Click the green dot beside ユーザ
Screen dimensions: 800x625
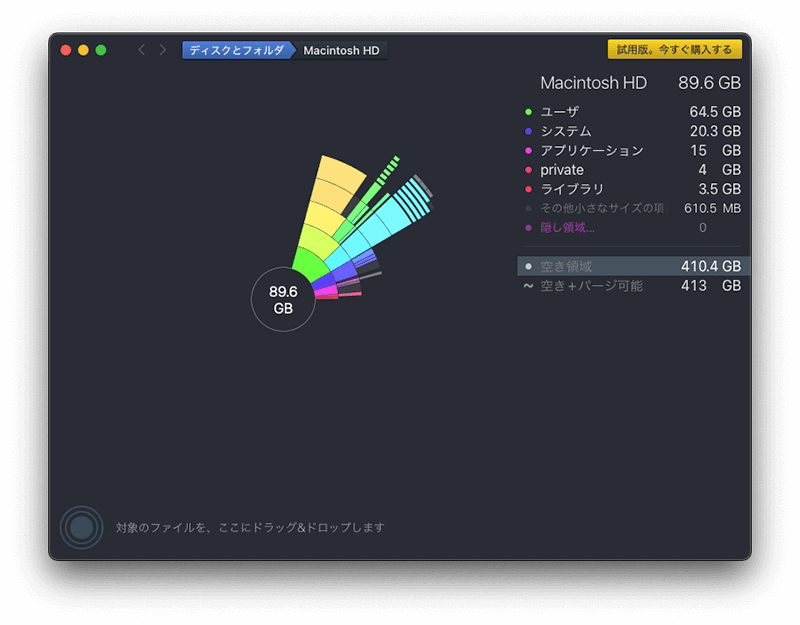pyautogui.click(x=529, y=112)
